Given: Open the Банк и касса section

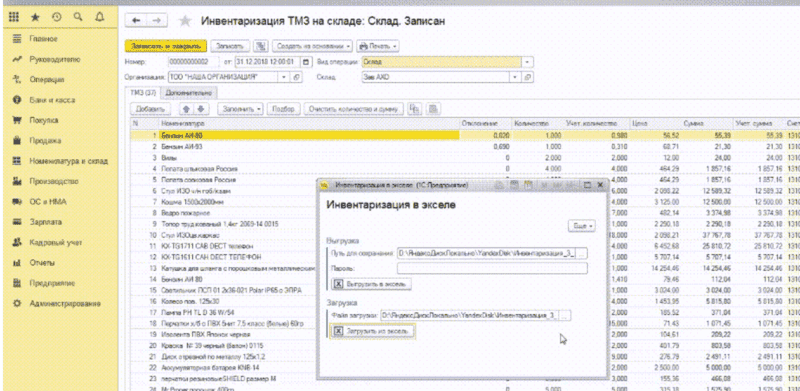Looking at the screenshot, I should pyautogui.click(x=52, y=100).
